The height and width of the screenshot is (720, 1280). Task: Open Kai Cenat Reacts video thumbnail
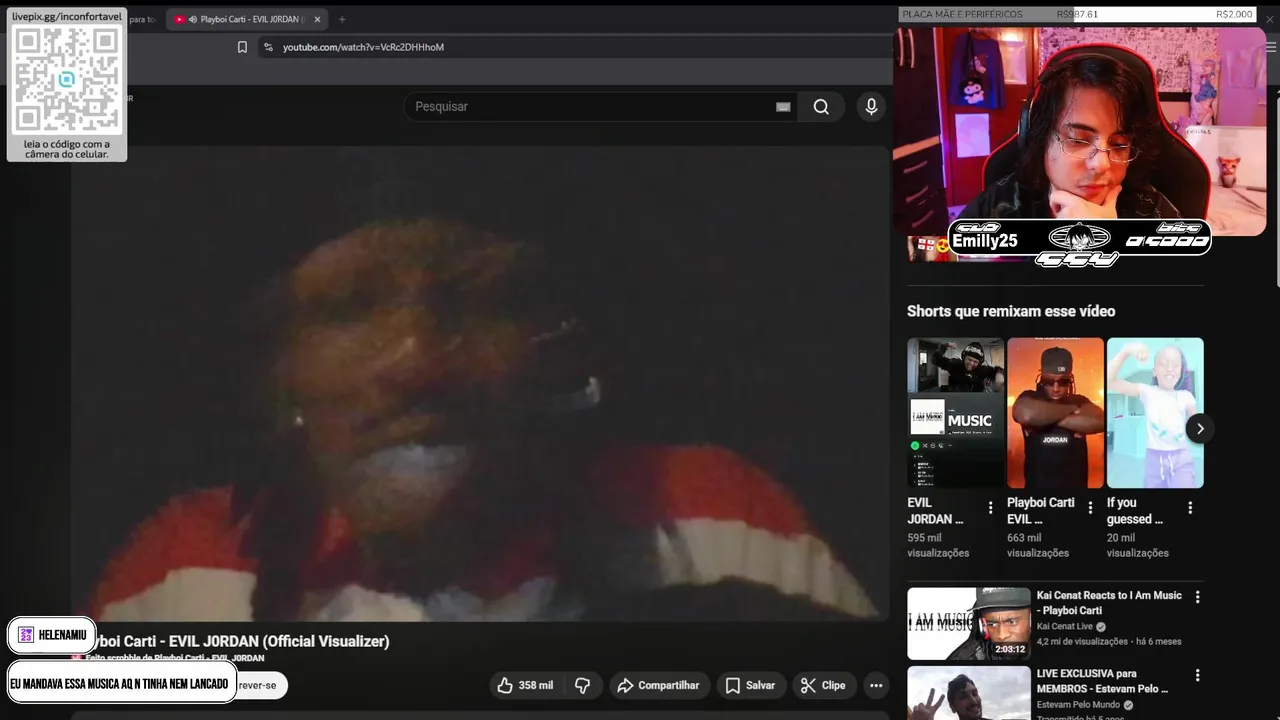click(969, 623)
